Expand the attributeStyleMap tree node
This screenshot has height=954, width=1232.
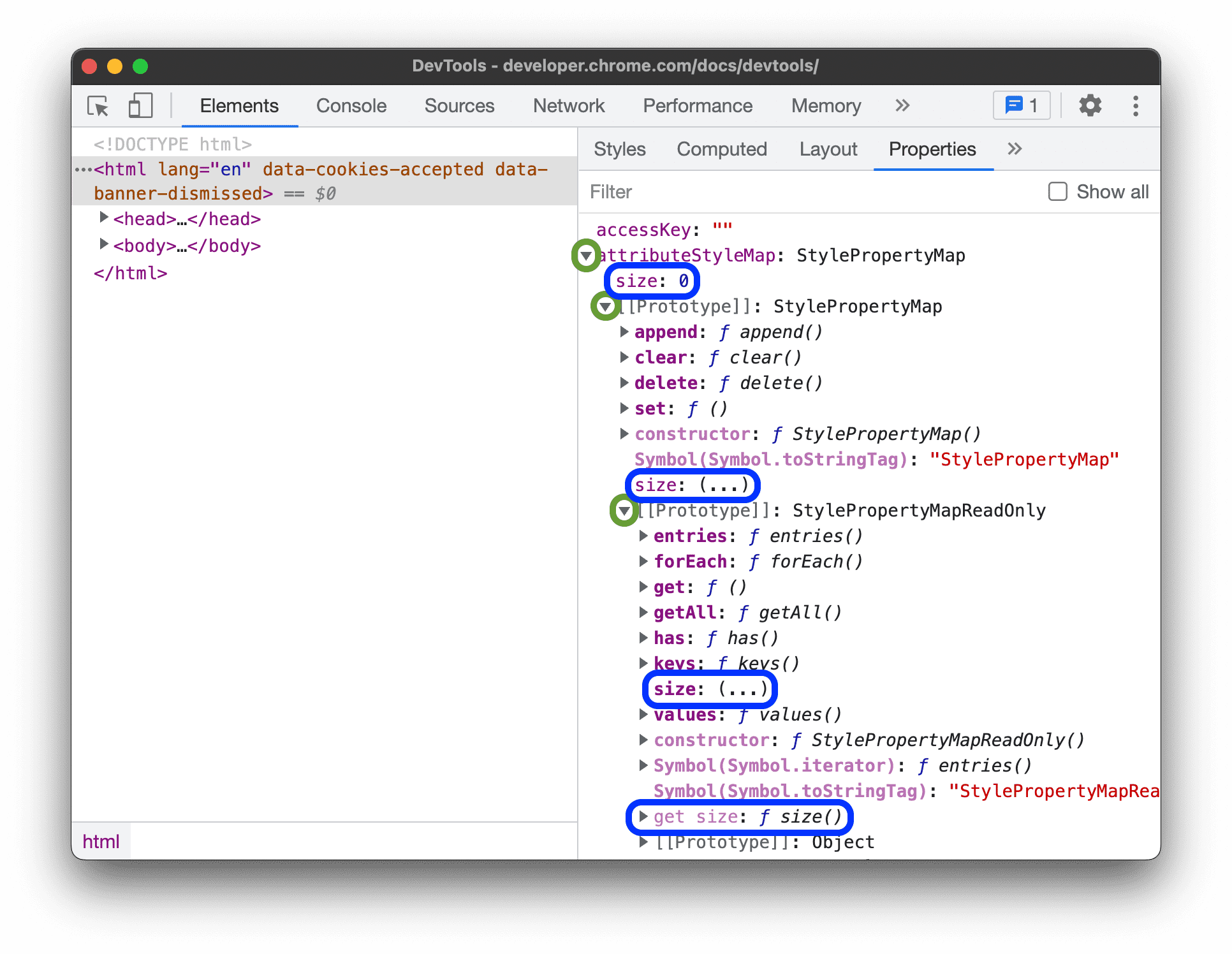point(590,255)
